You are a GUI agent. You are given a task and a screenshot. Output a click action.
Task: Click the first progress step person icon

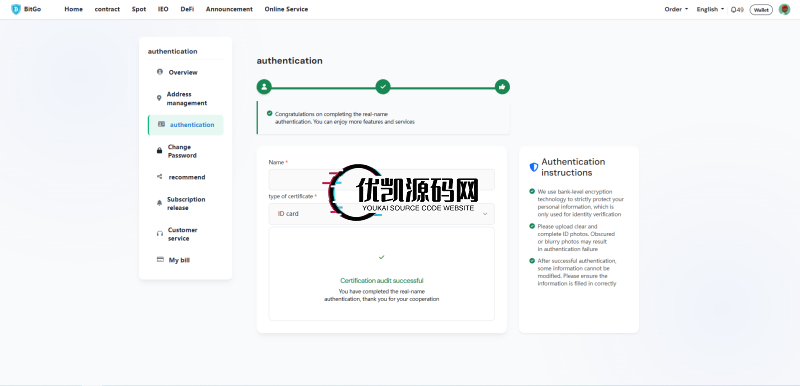click(264, 87)
